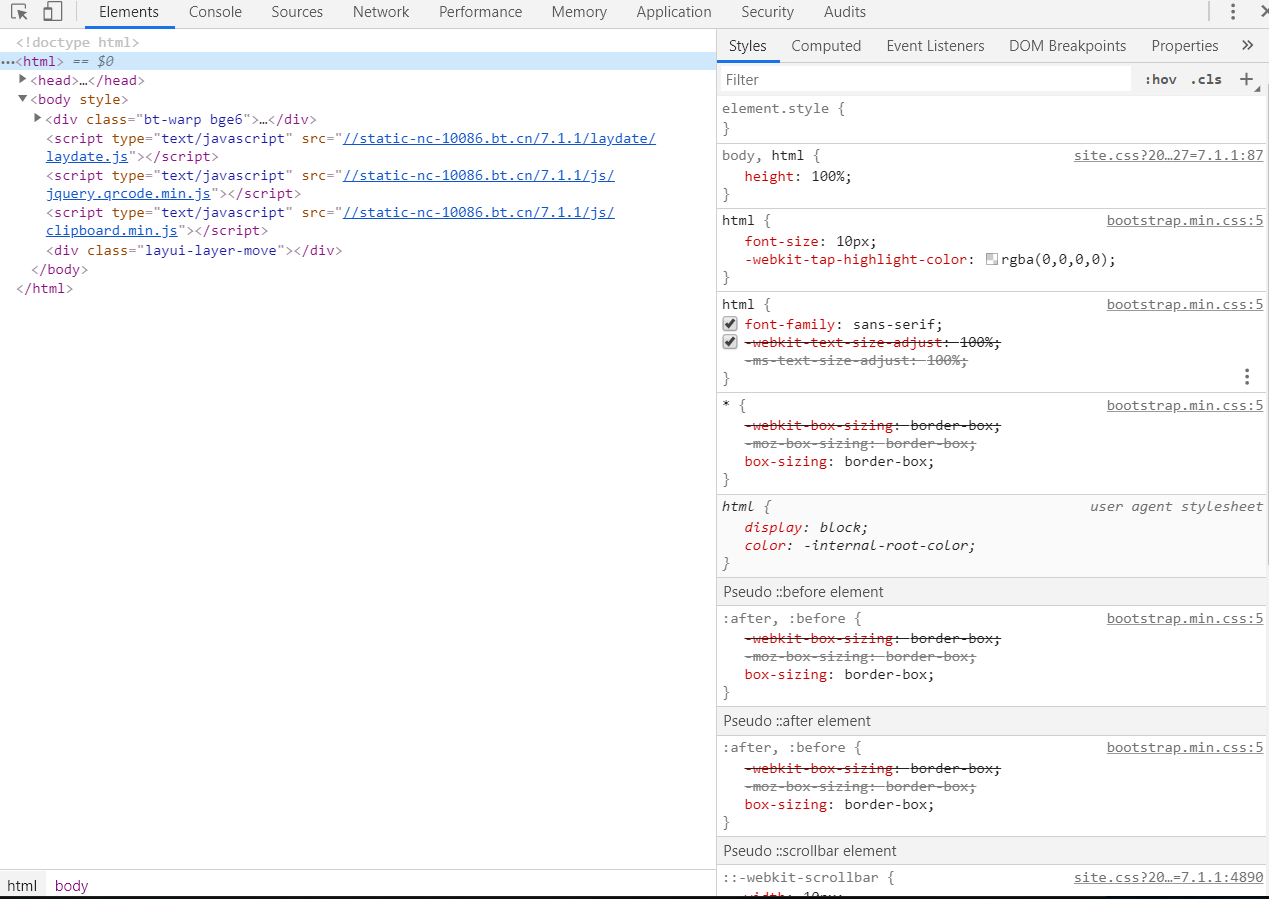Open the Security tab
Viewport: 1269px width, 899px height.
tap(767, 12)
